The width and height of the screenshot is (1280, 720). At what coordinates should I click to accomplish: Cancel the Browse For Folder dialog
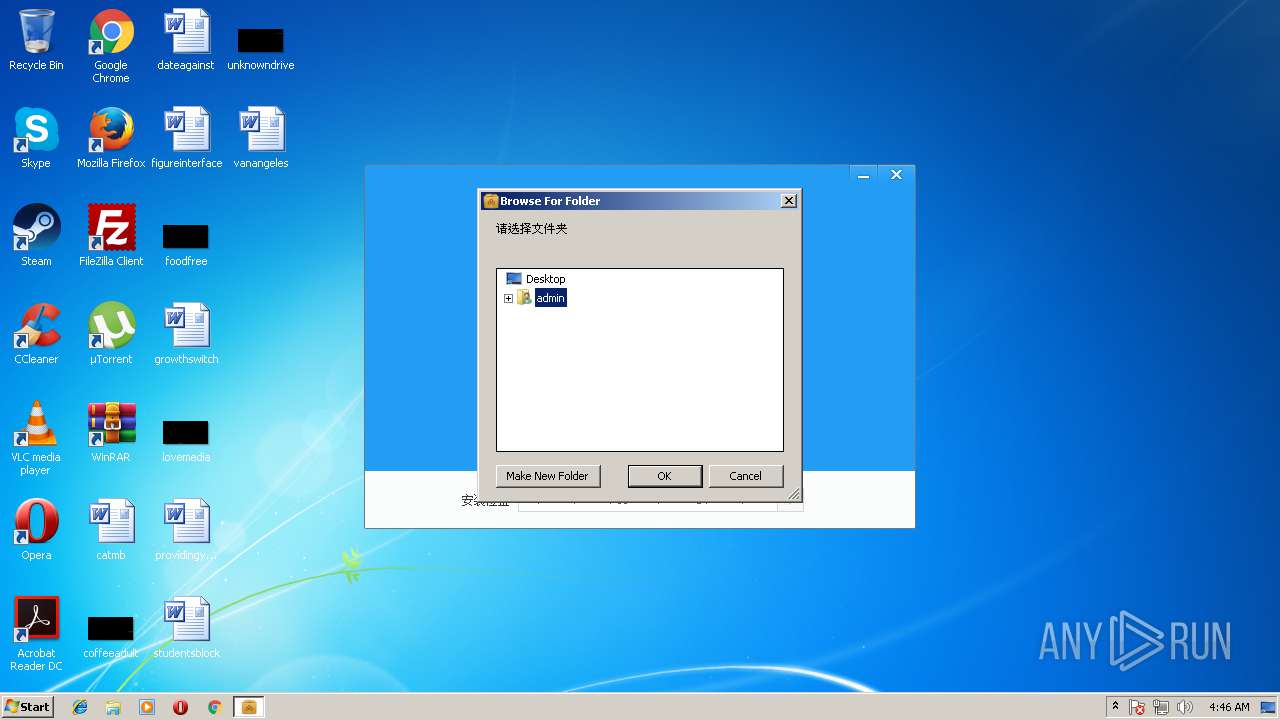[x=745, y=476]
